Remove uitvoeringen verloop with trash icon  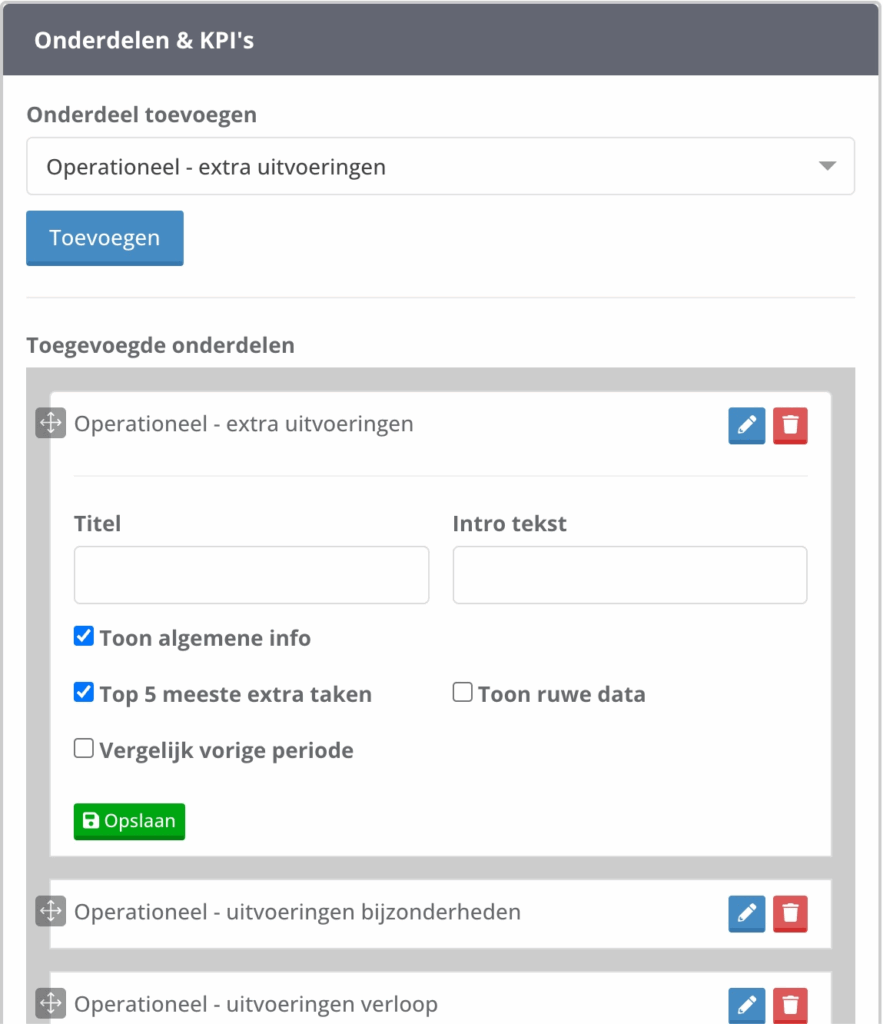[x=790, y=1004]
